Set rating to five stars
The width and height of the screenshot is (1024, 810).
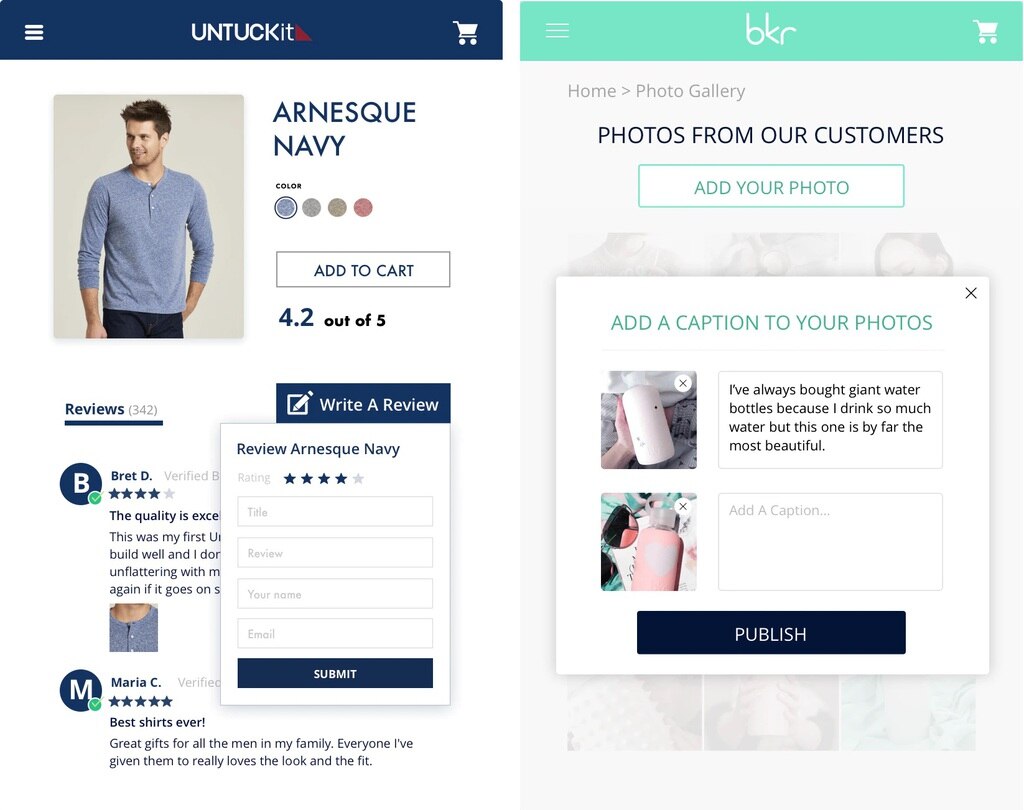(x=358, y=479)
